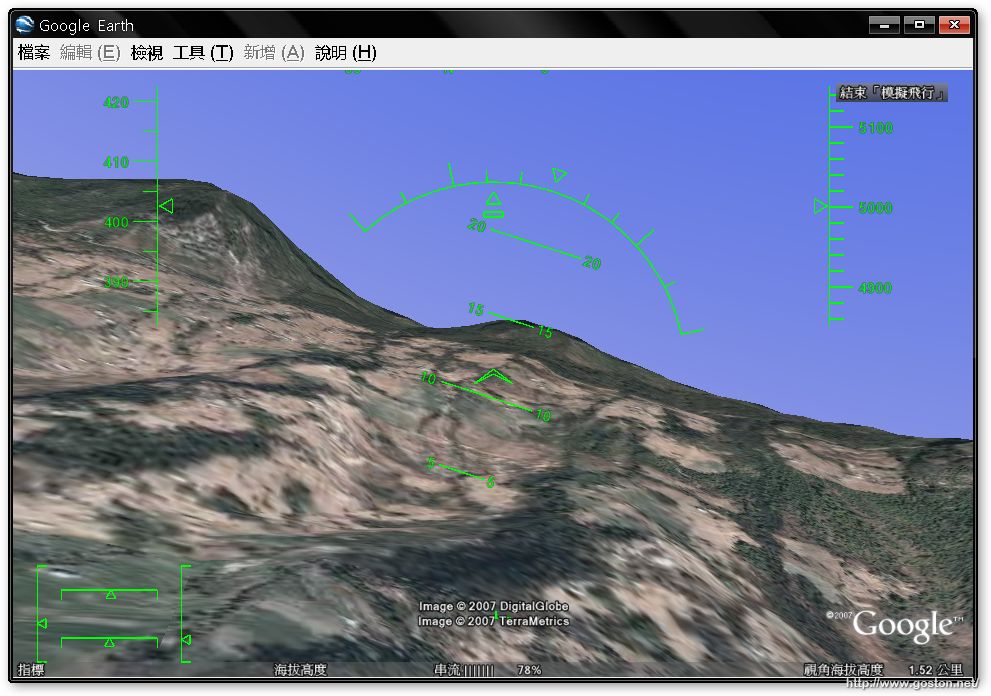Click the "Image © 2007 DigitalGlobe" attribution
The image size is (991, 696).
(494, 606)
